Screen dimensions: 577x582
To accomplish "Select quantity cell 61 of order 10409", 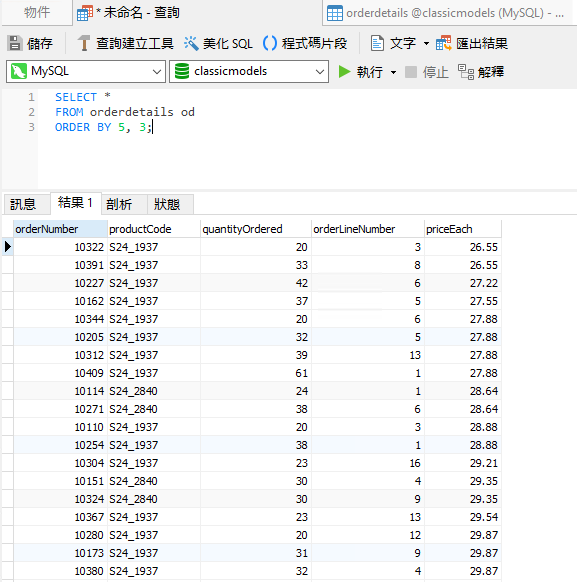I will (x=256, y=373).
